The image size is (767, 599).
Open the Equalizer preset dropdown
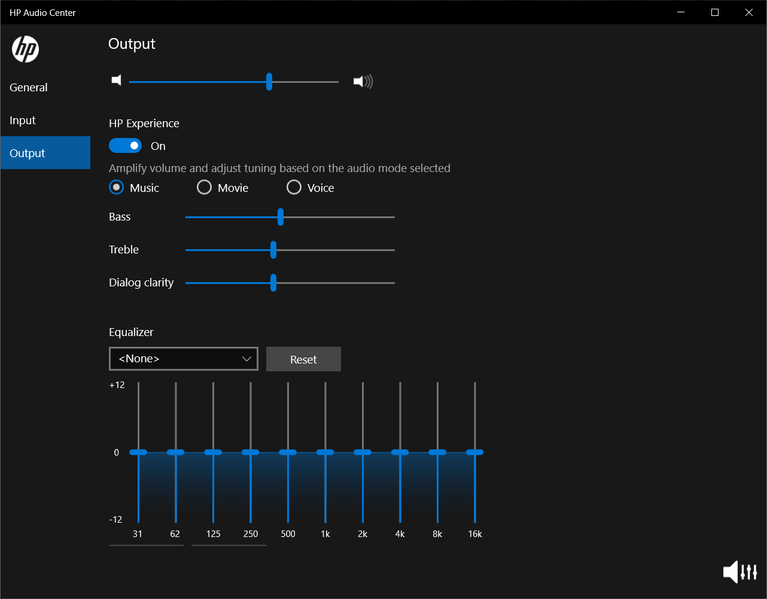tap(183, 359)
